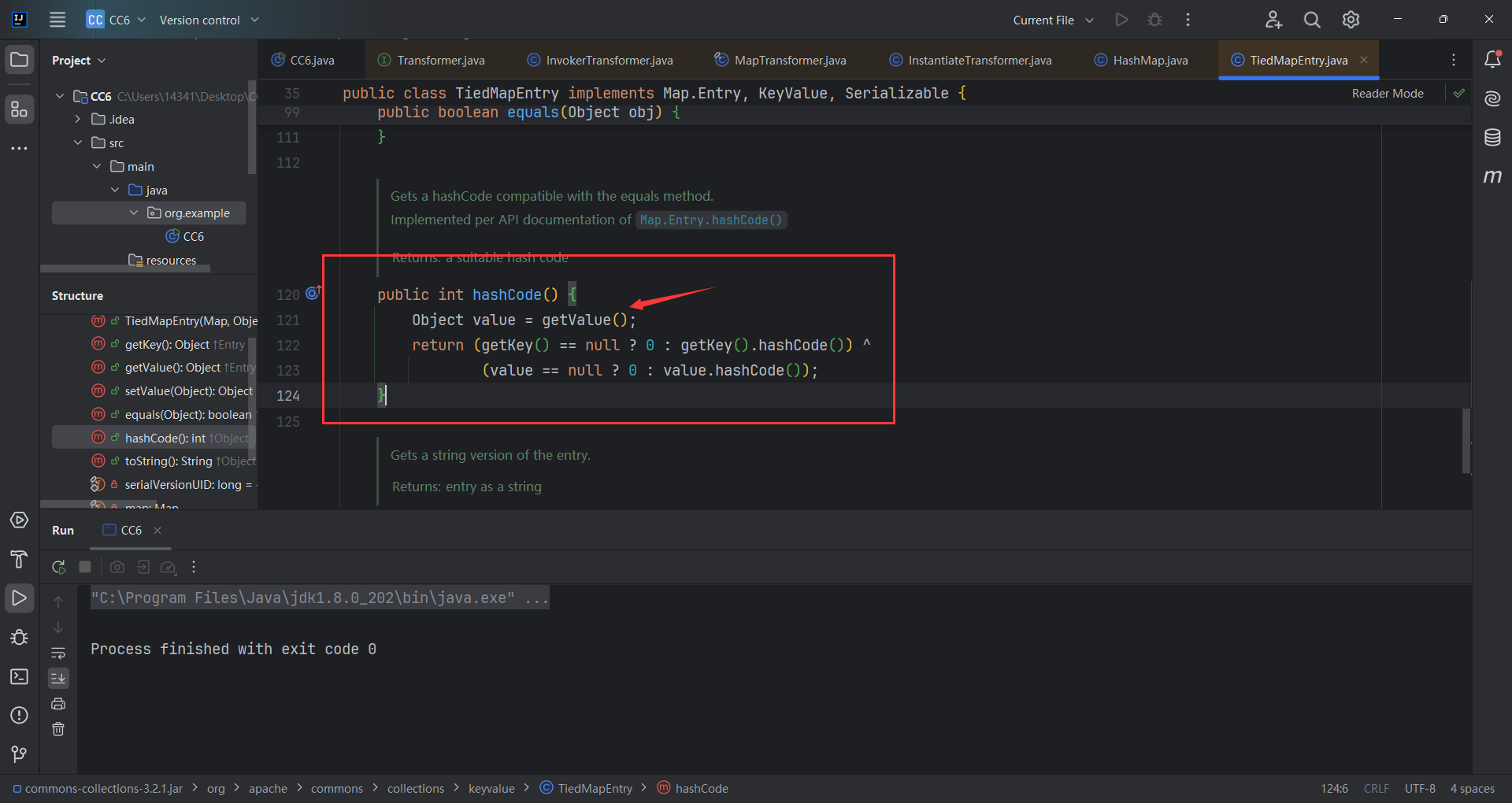Print the console output
The image size is (1512, 803).
click(x=58, y=704)
